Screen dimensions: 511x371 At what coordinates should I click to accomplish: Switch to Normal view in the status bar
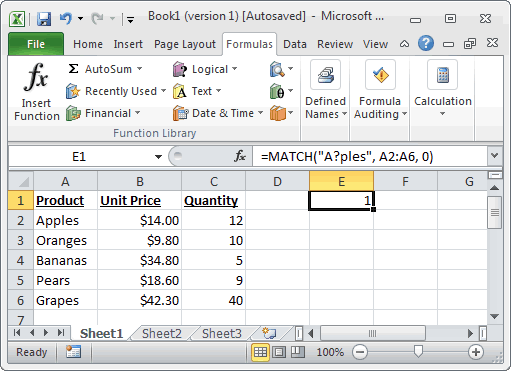tap(260, 352)
